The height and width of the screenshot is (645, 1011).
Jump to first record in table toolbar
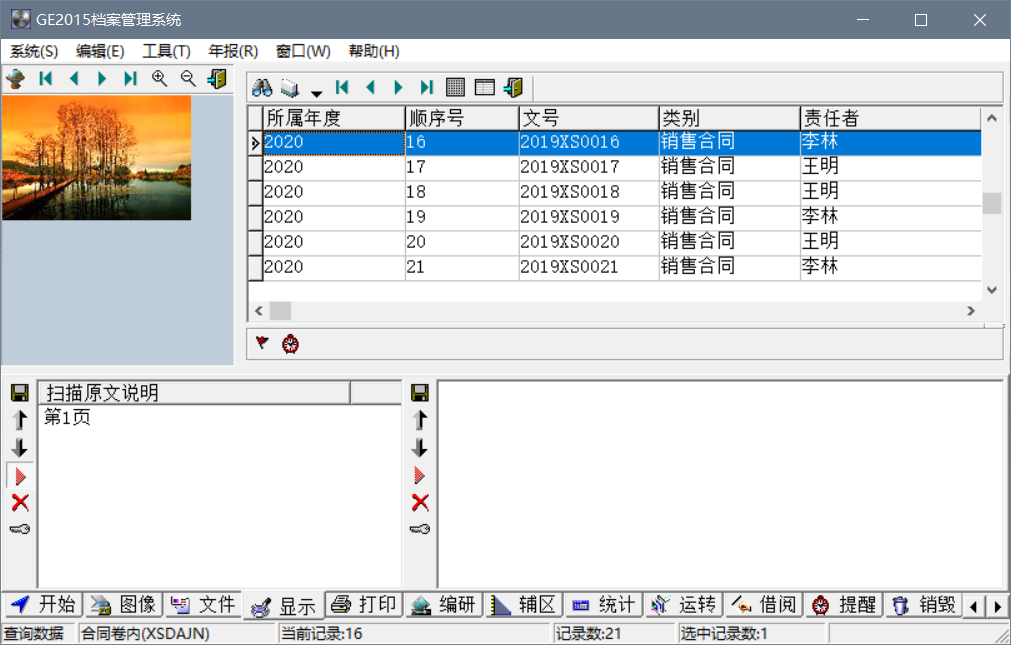[x=342, y=87]
